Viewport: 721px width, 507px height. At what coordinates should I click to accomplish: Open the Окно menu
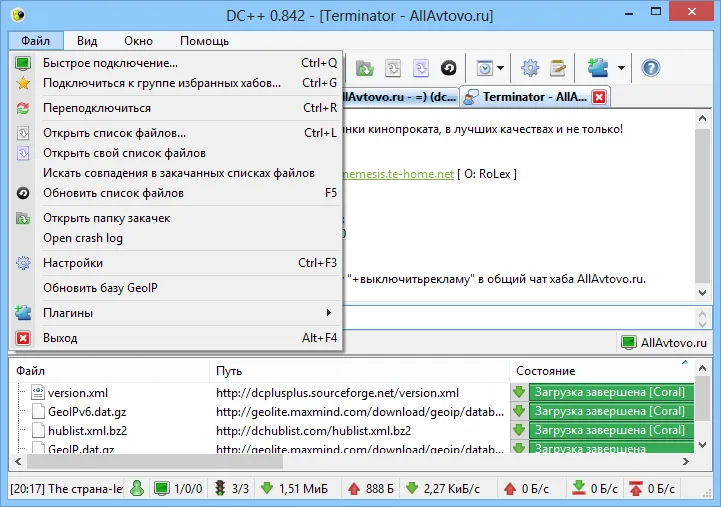pos(138,41)
